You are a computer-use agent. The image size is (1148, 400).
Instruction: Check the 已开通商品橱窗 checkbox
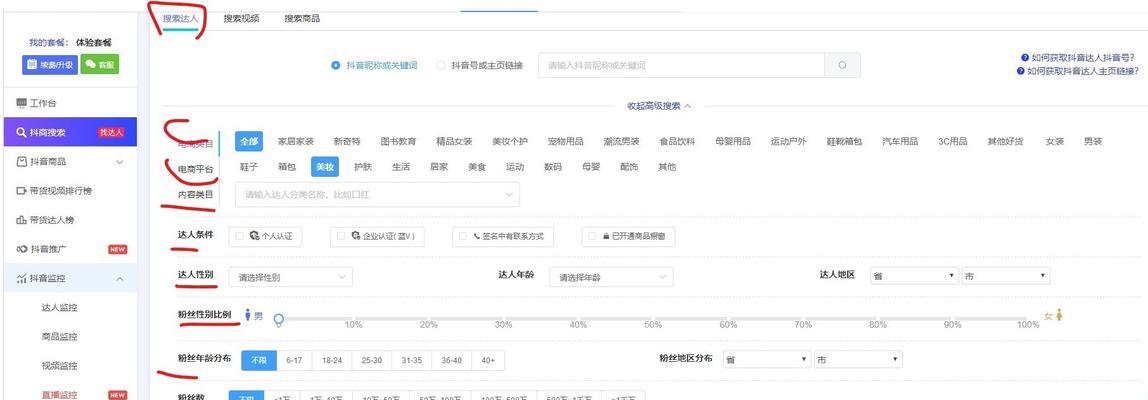(x=593, y=237)
